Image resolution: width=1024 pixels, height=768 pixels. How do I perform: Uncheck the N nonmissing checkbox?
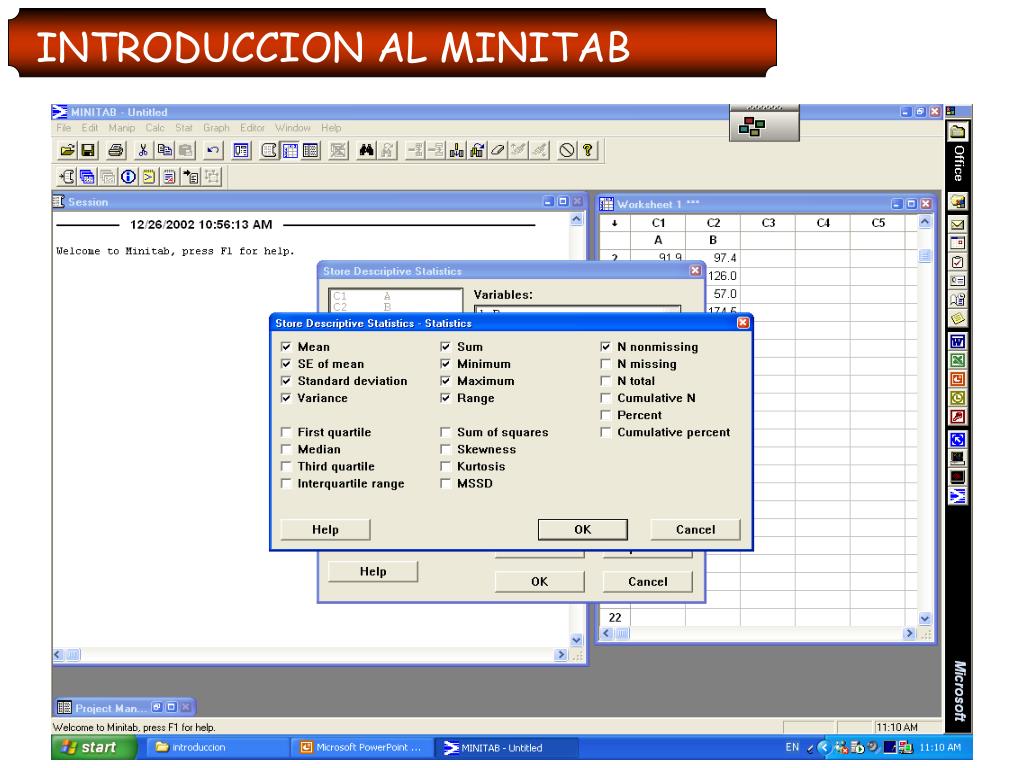pos(605,347)
